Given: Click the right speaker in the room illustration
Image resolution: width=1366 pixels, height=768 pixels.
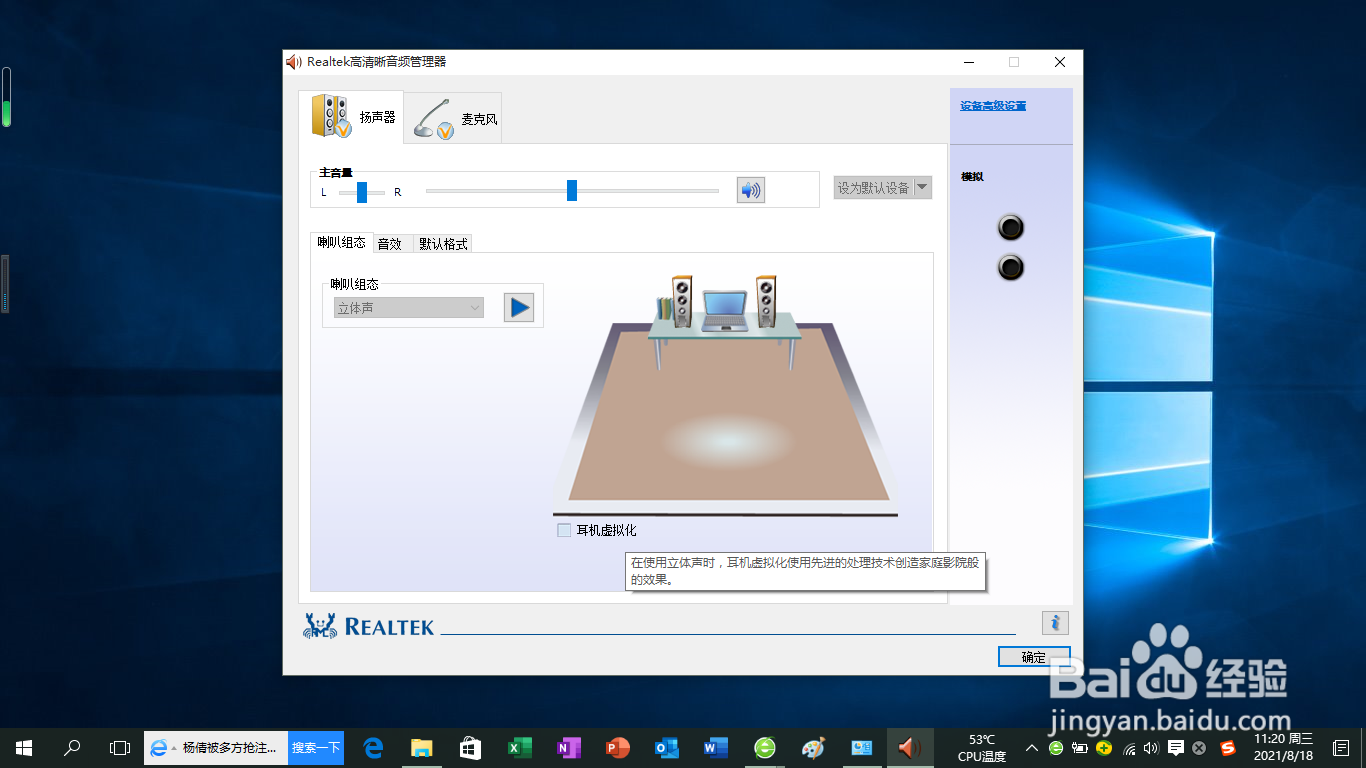Looking at the screenshot, I should pos(766,301).
